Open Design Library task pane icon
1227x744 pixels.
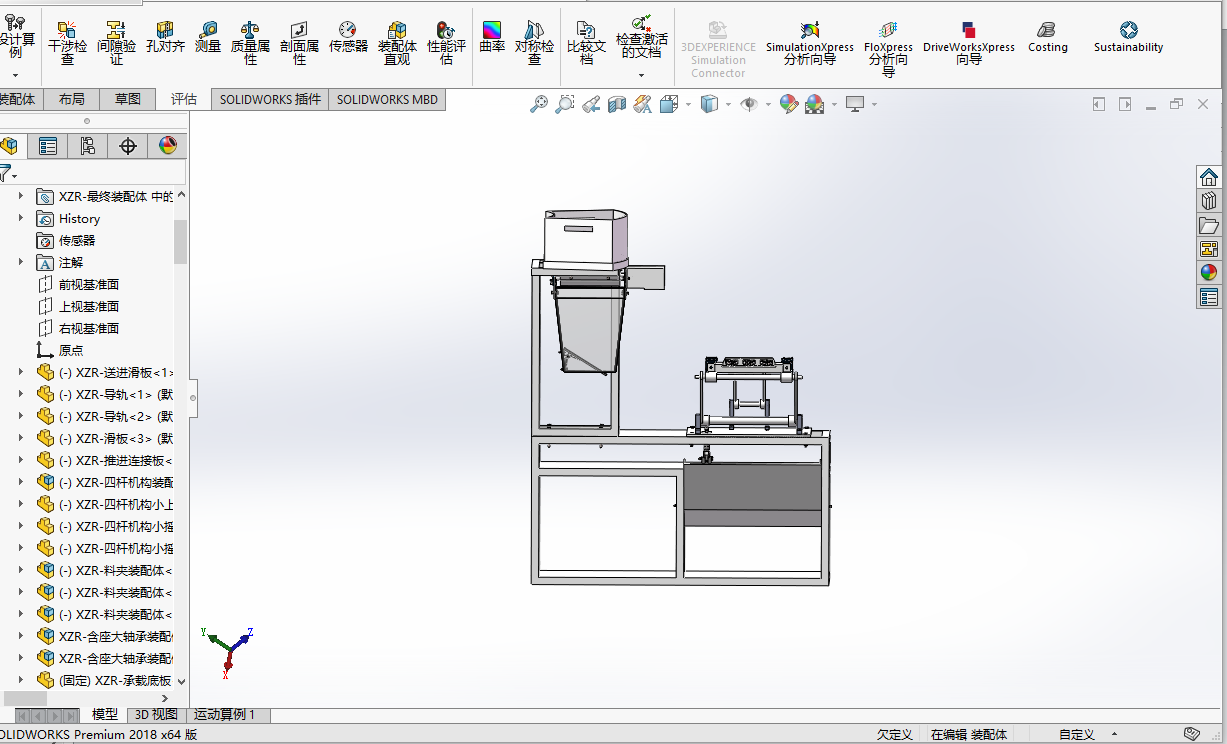(x=1209, y=201)
